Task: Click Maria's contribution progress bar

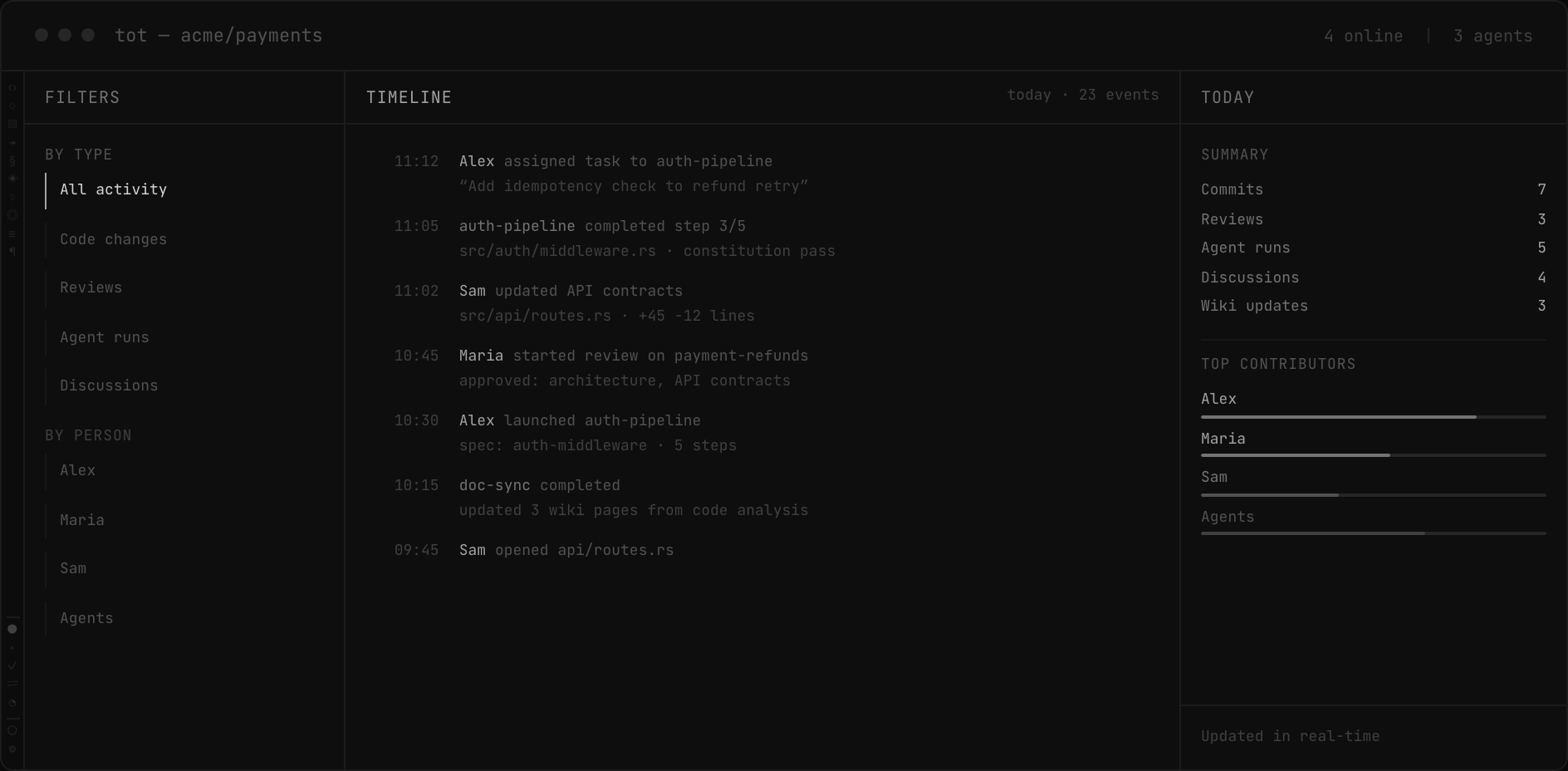Action: point(1374,455)
